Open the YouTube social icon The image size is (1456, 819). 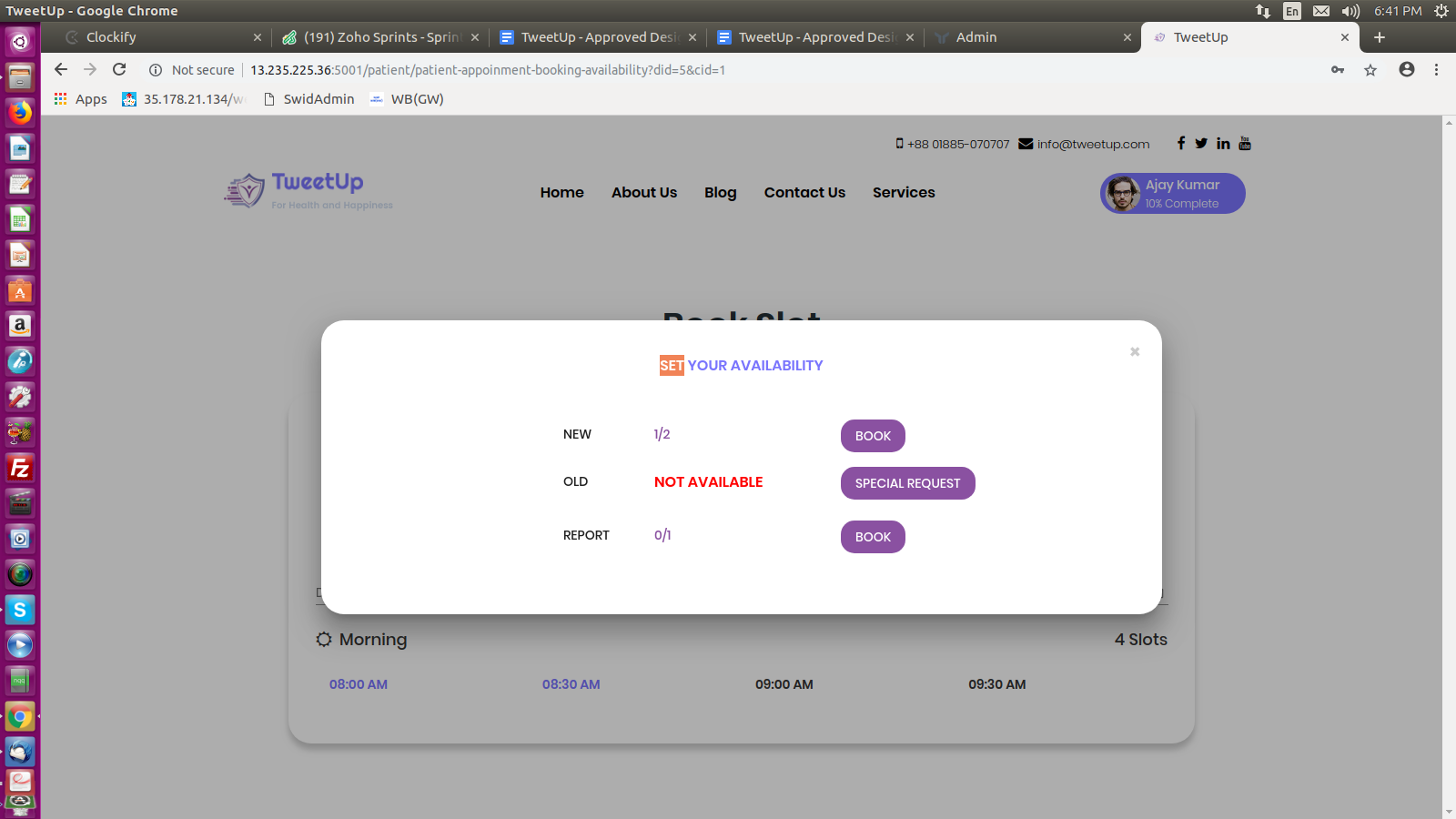[1245, 143]
